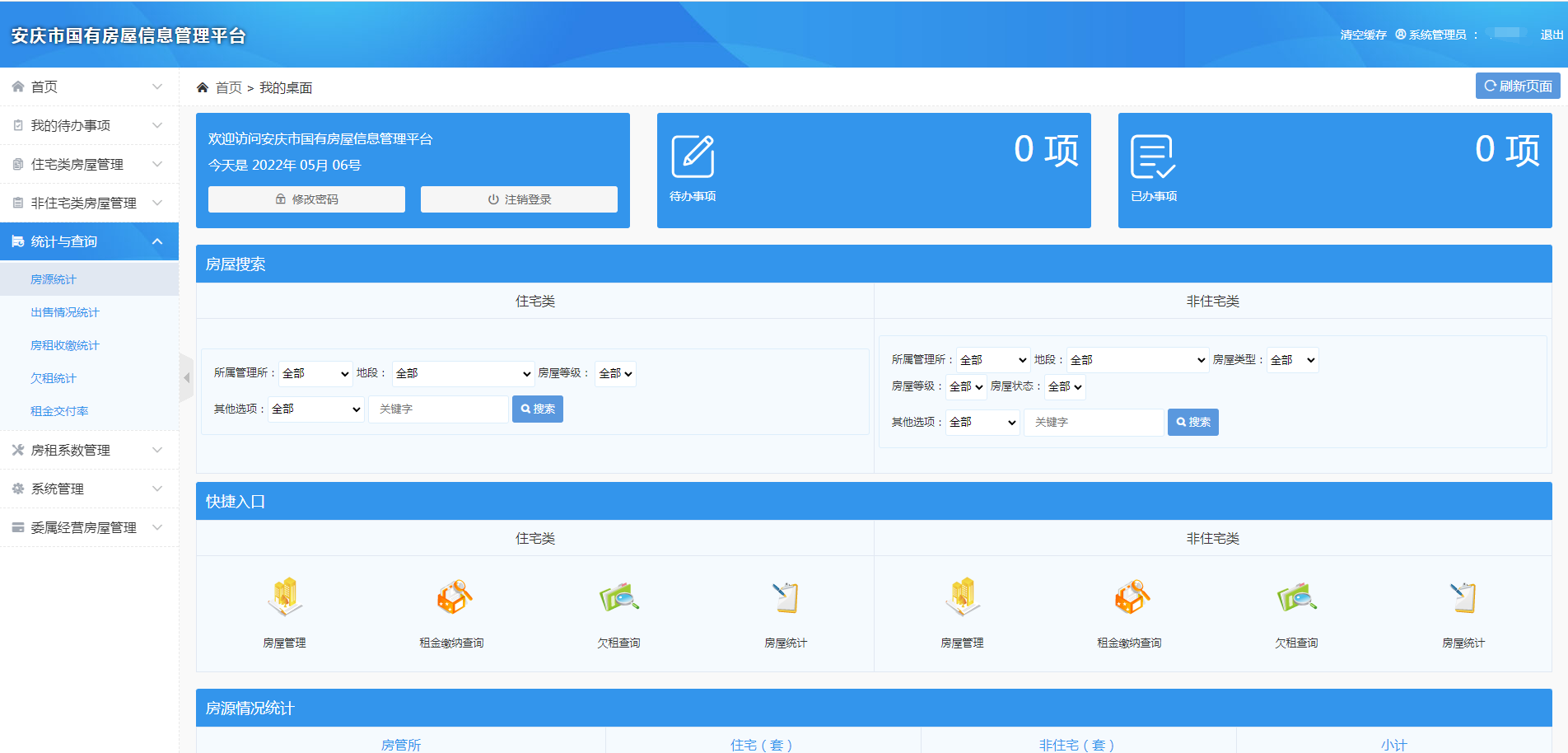Screen dimensions: 1568x753
Task: Open non-residential 房屋状态 dropdown
Action: (x=1064, y=386)
